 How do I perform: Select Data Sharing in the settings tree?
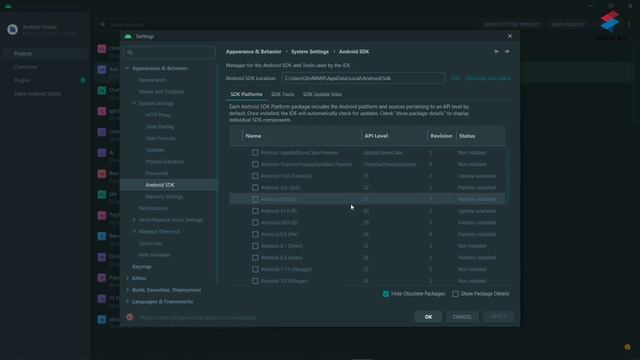tap(160, 127)
